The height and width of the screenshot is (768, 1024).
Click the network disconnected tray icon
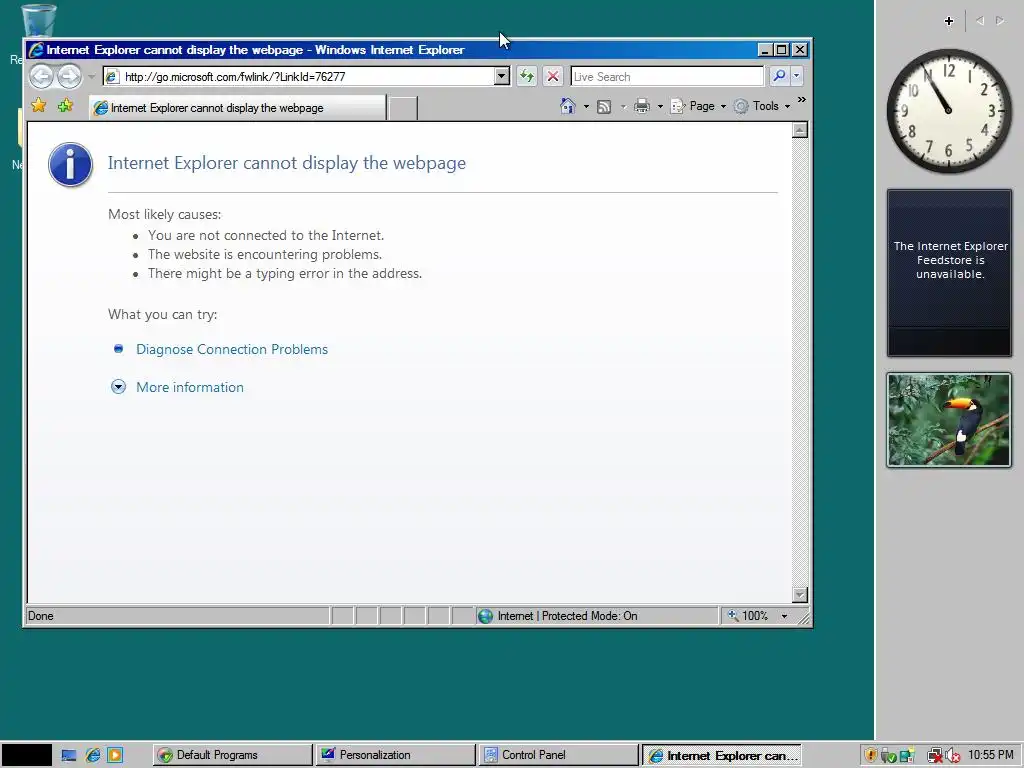pos(935,756)
